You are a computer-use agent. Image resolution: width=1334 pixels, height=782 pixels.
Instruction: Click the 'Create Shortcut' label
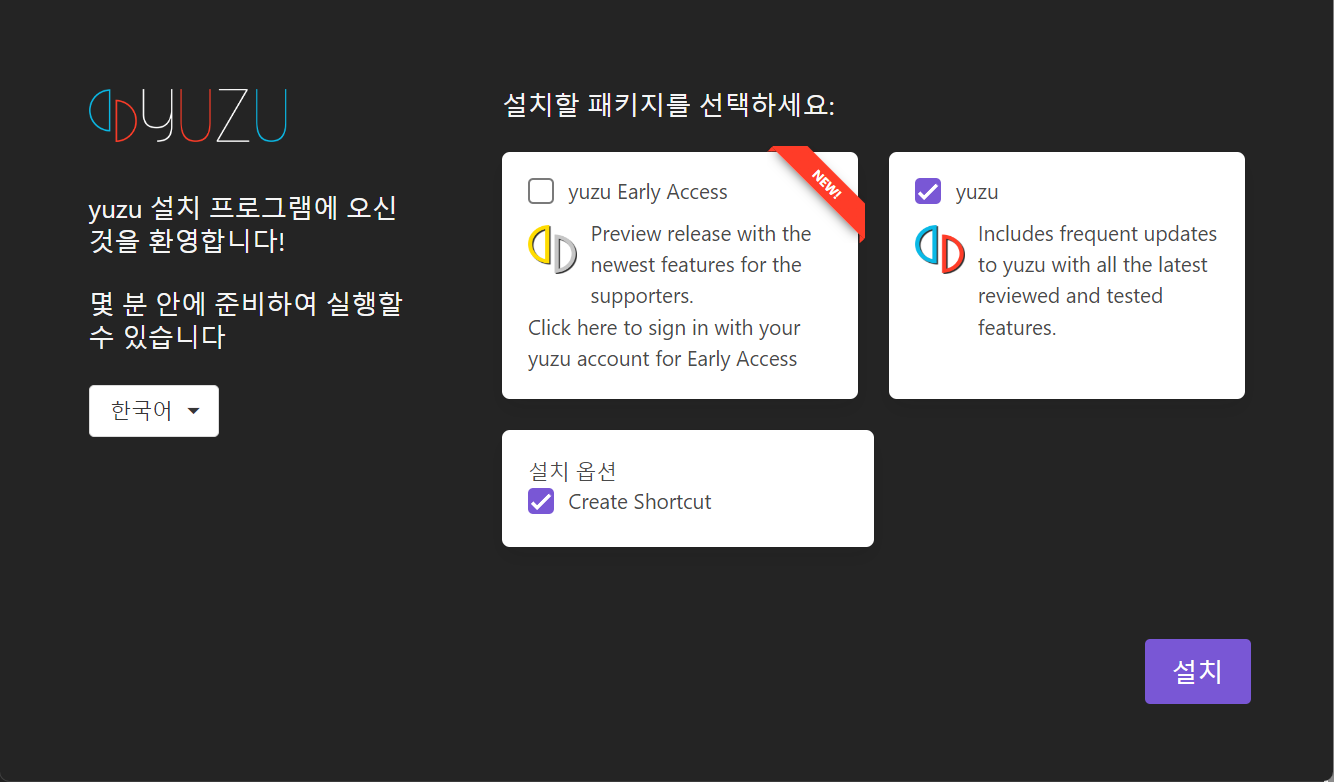coord(640,502)
